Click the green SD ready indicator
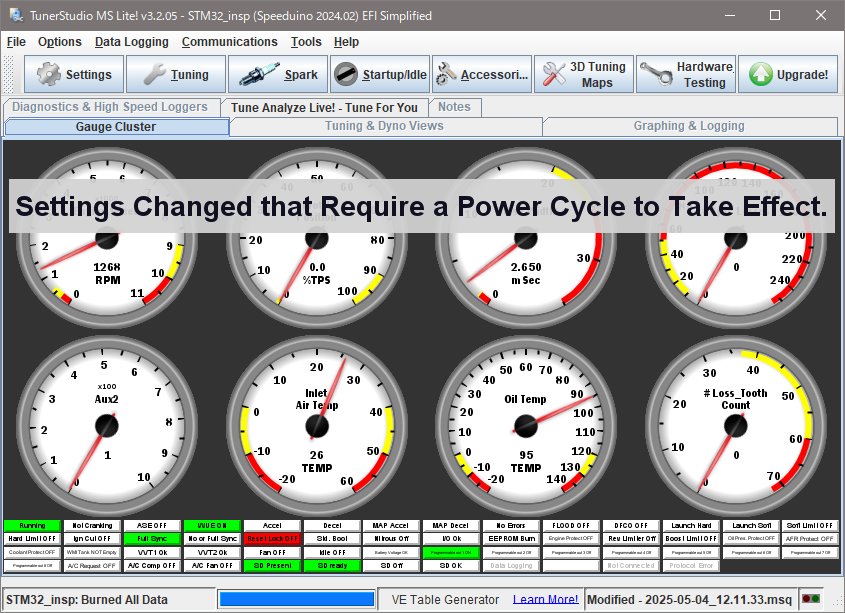 pos(332,566)
